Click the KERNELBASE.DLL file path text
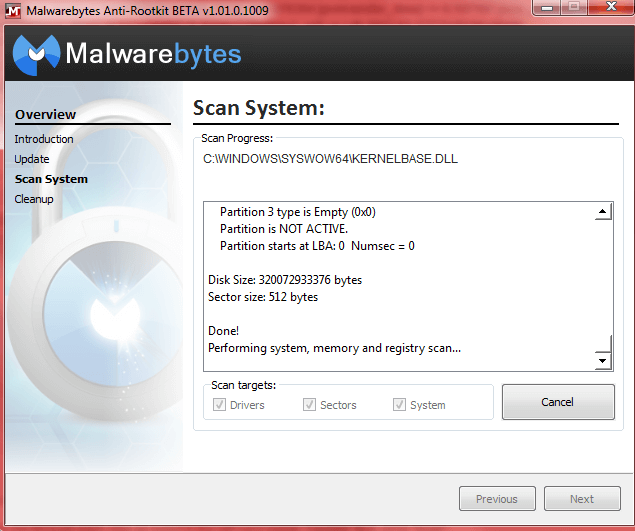This screenshot has width=635, height=531. click(x=330, y=159)
